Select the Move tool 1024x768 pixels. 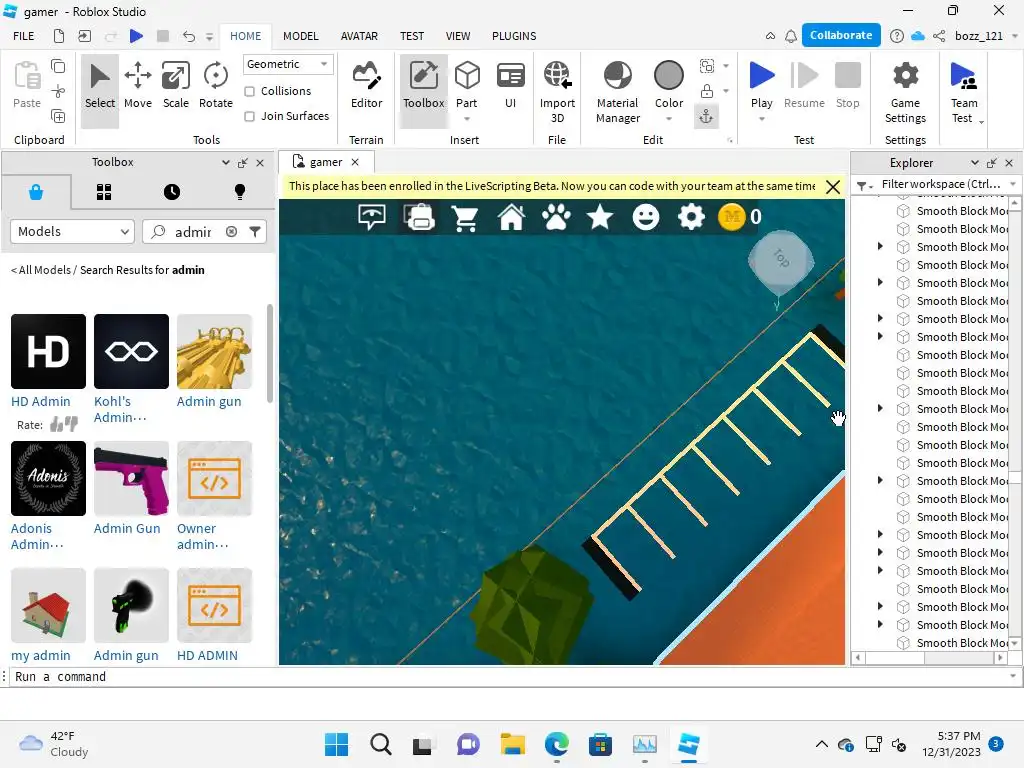pyautogui.click(x=138, y=86)
